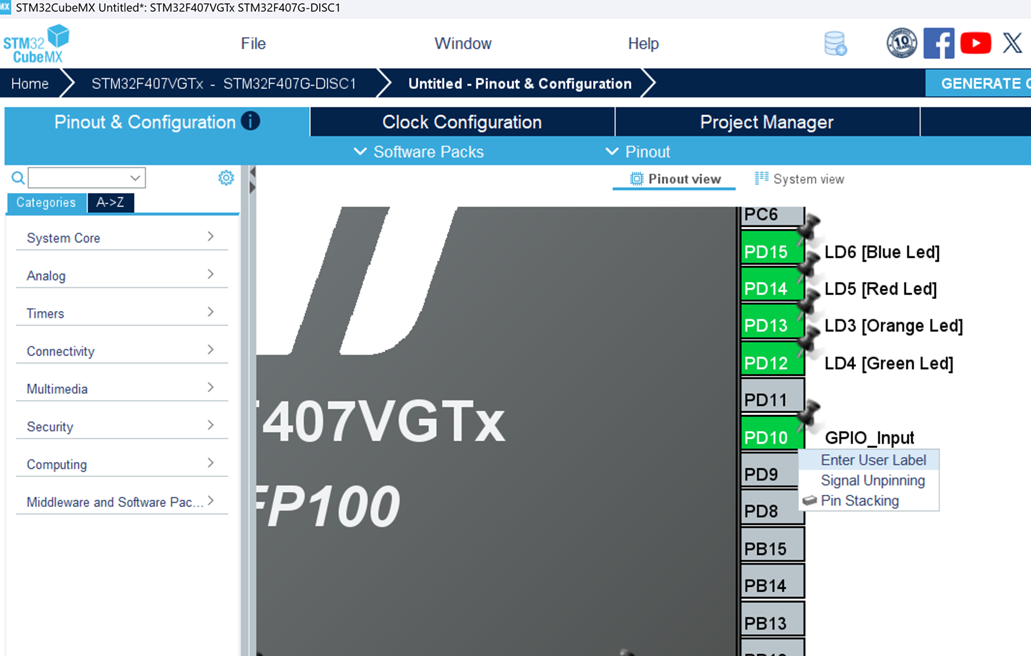Click the GENERATE CODE button
This screenshot has height=656, width=1031.
978,83
